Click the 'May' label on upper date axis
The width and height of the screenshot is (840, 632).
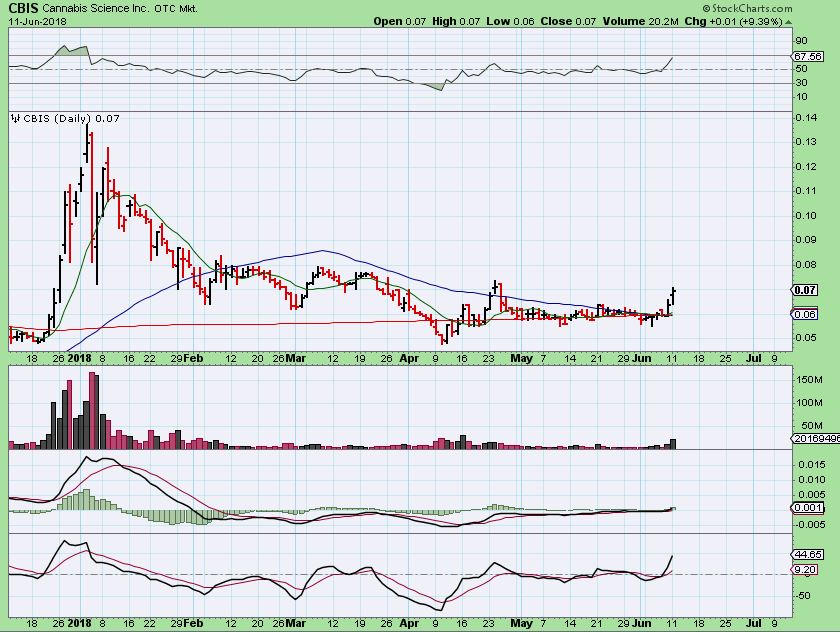(x=521, y=358)
